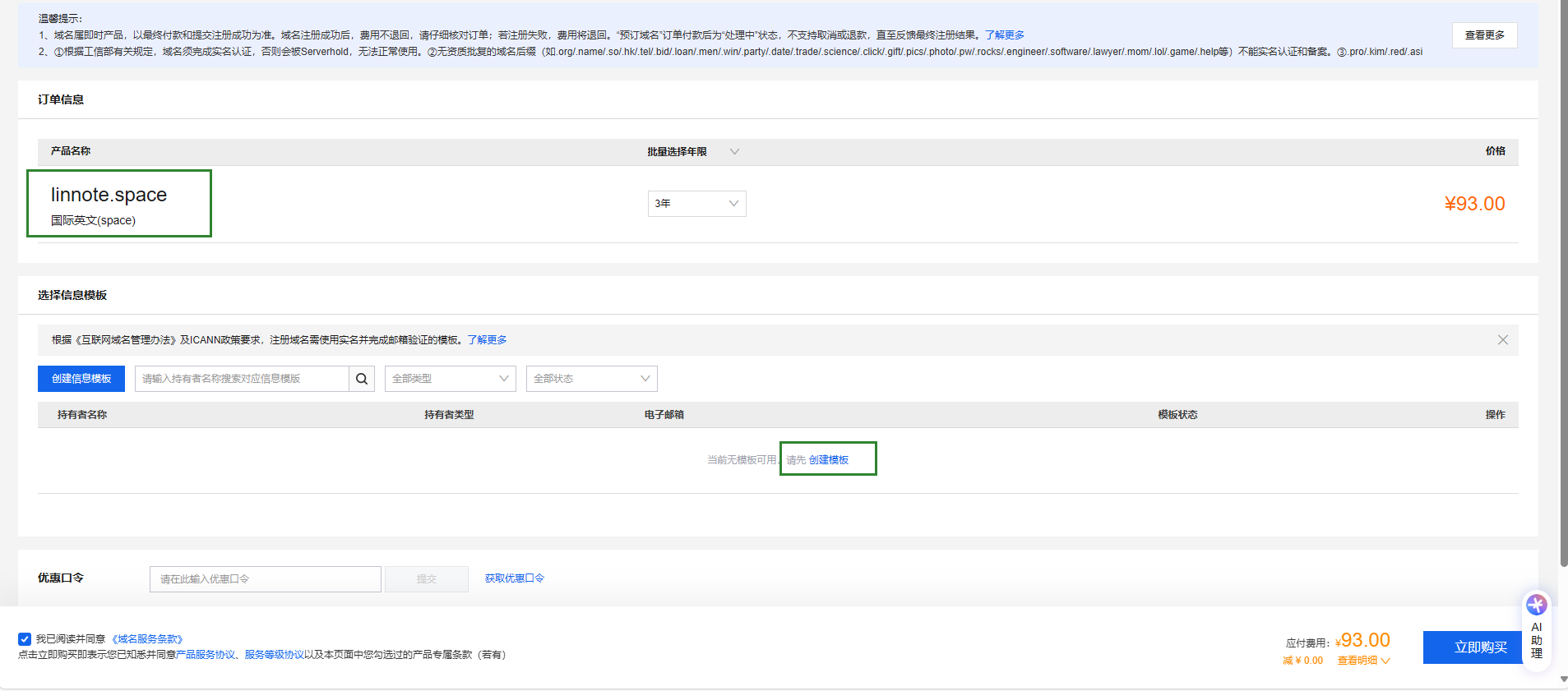Click the 立即购买 button
Screen dimensions: 1568x691
click(1480, 647)
